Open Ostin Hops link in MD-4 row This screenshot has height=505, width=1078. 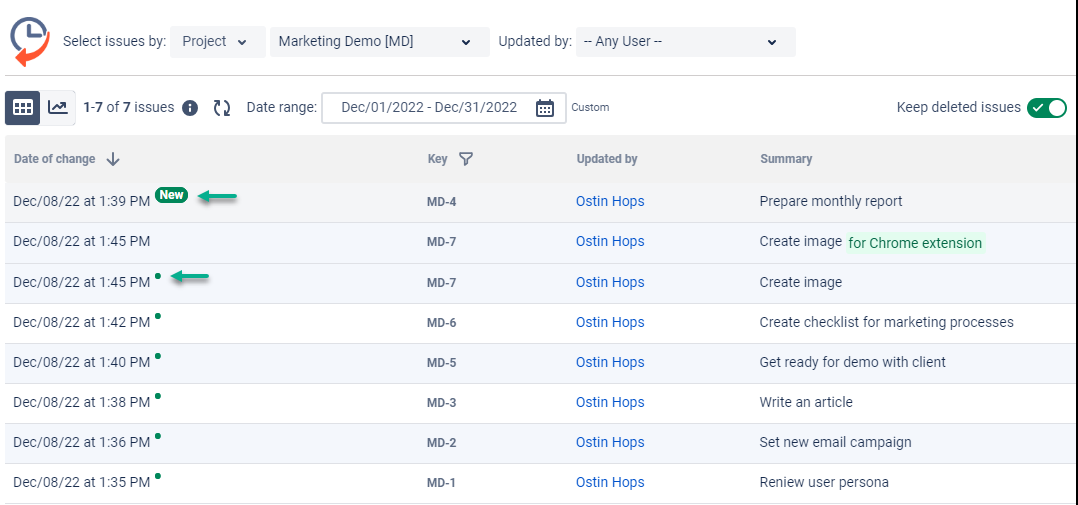pos(609,201)
